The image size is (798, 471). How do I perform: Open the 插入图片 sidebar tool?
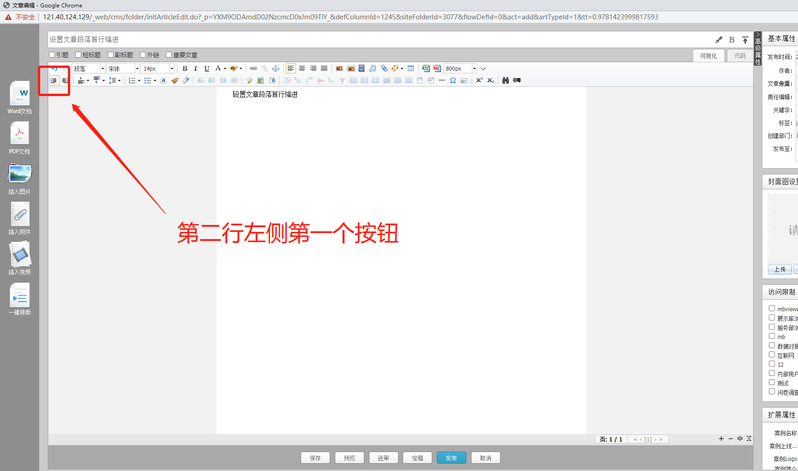pyautogui.click(x=20, y=173)
